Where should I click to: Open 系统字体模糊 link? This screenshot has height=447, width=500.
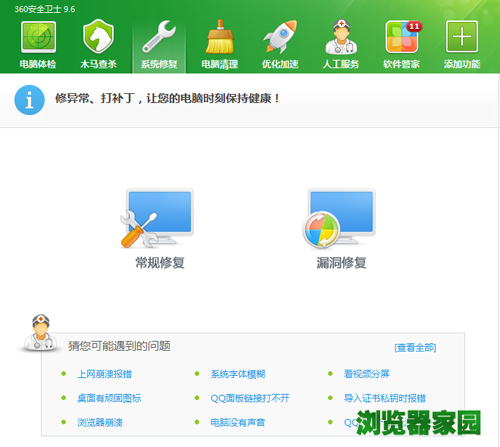[x=238, y=374]
